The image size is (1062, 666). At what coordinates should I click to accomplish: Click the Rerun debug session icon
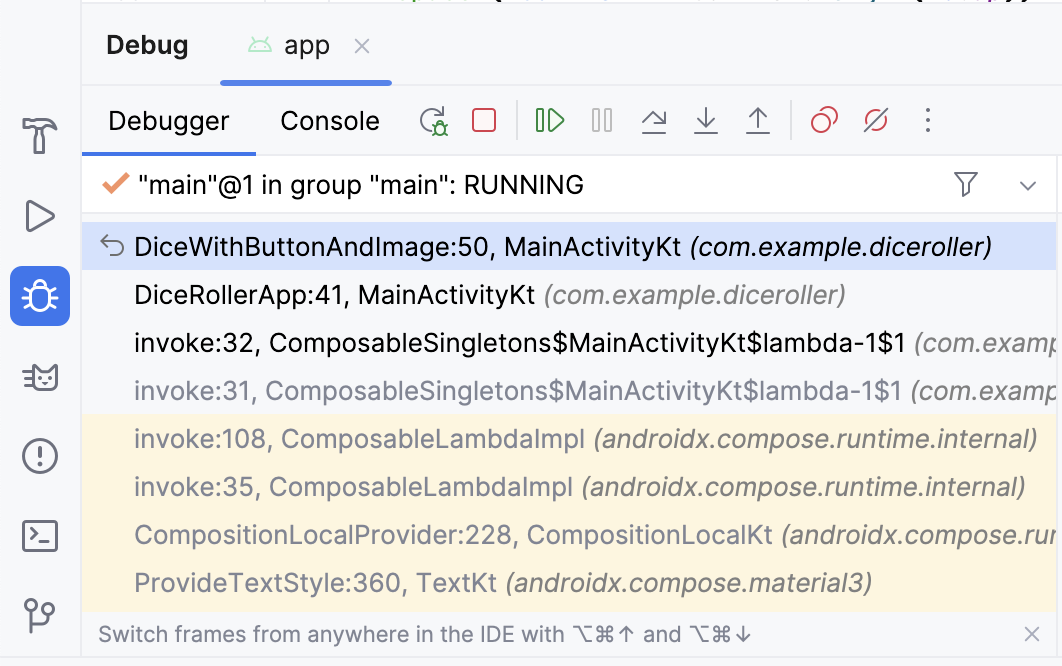(433, 121)
